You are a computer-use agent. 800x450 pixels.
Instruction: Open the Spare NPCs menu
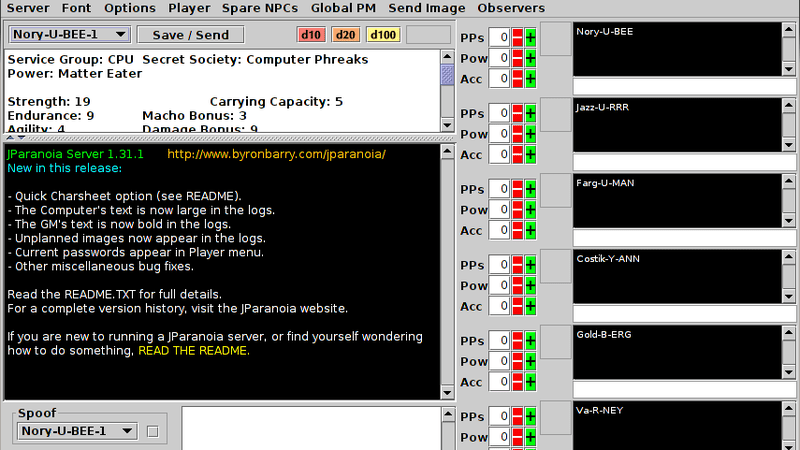point(260,8)
